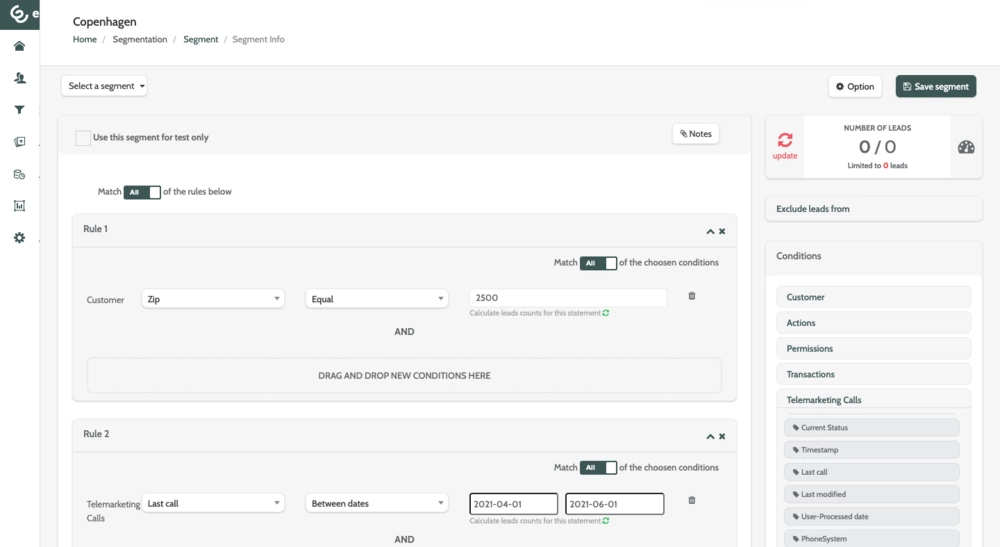Delete the Last call condition trash icon
The width and height of the screenshot is (1000, 547).
point(691,500)
